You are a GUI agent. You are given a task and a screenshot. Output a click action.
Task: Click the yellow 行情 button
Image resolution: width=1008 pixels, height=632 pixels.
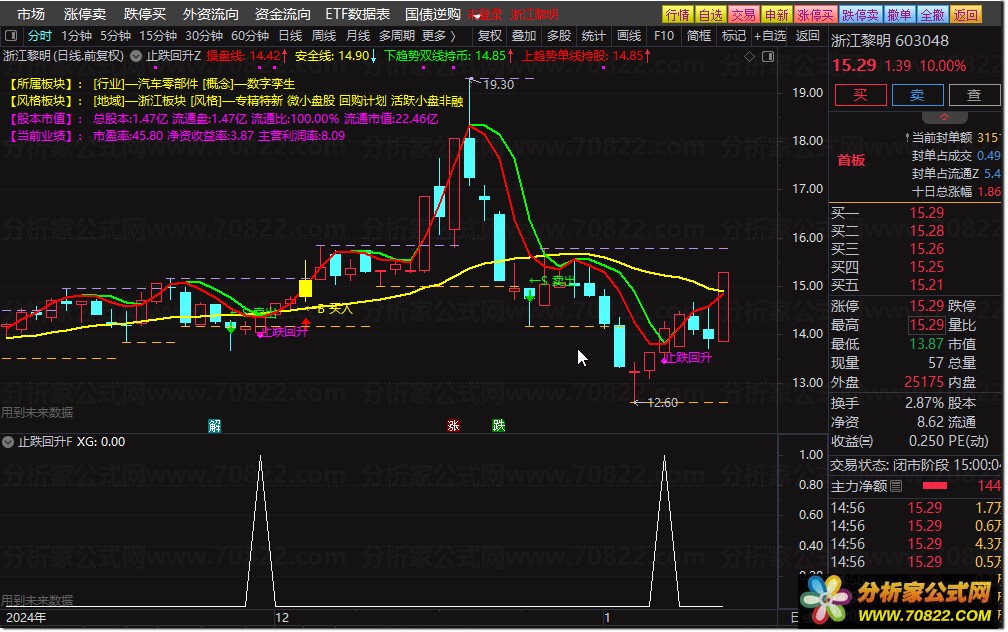(x=678, y=15)
